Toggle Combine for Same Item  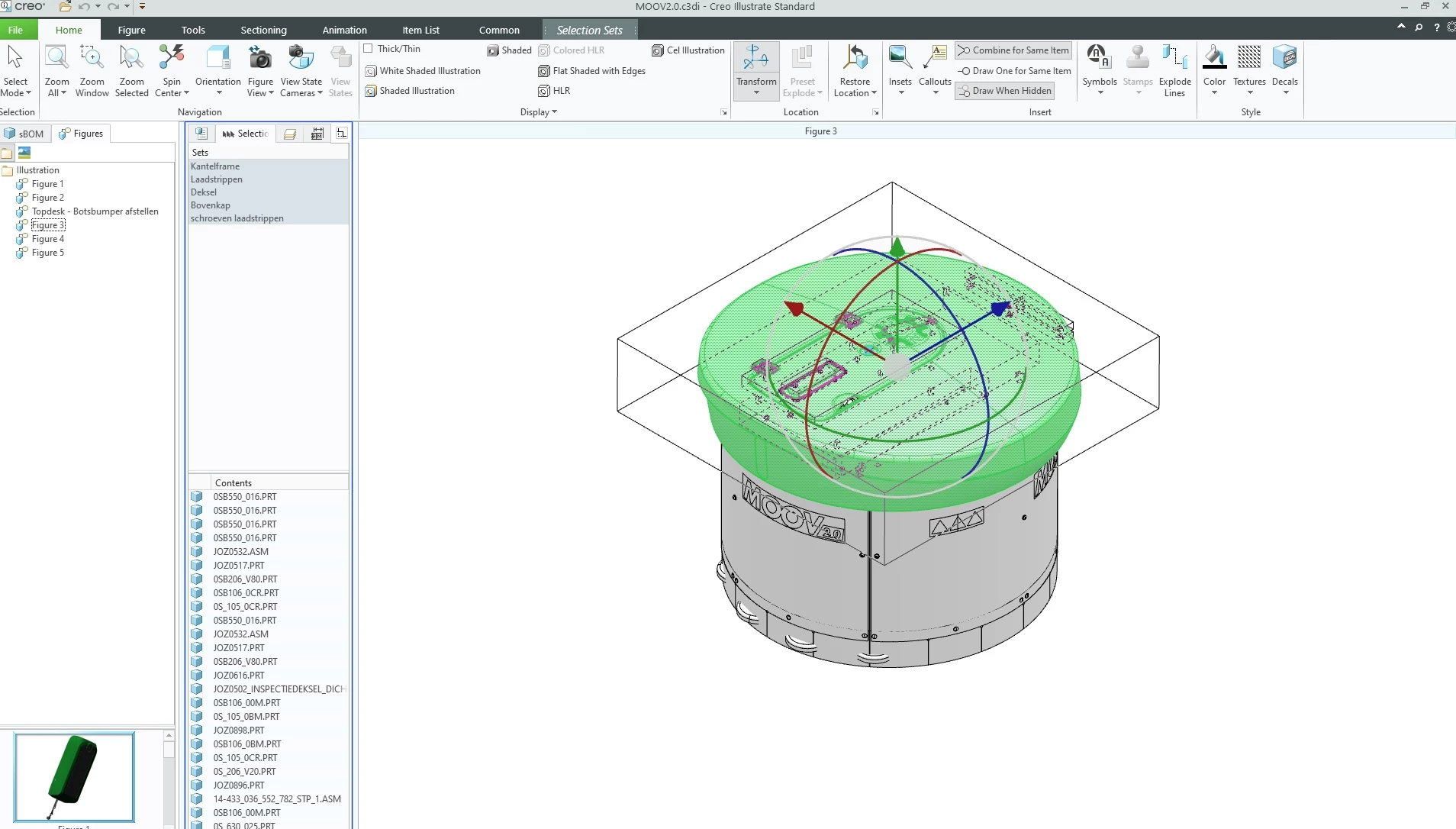pos(1013,50)
